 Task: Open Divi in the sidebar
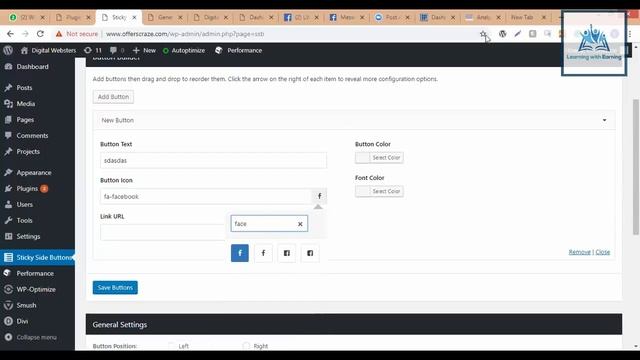pyautogui.click(x=22, y=321)
